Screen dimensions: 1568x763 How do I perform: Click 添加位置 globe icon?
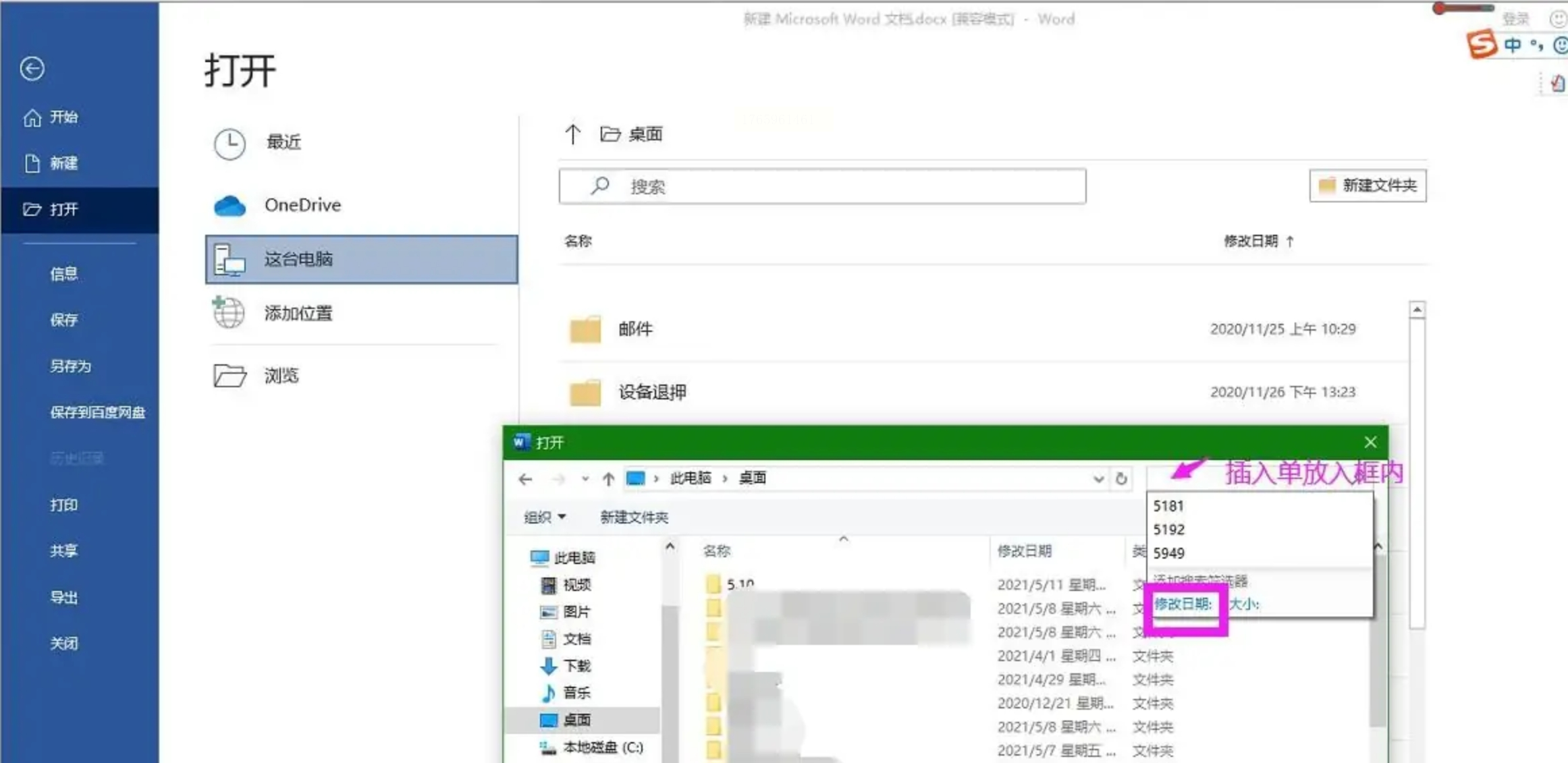point(229,313)
